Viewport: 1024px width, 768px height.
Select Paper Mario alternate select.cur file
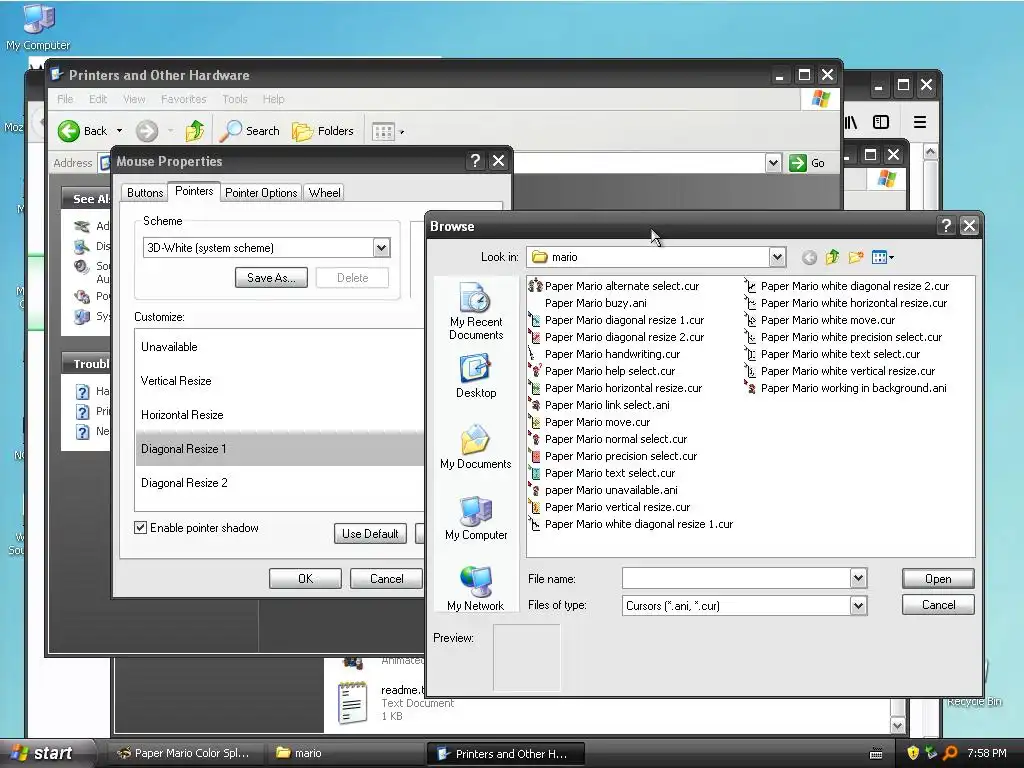tap(613, 286)
